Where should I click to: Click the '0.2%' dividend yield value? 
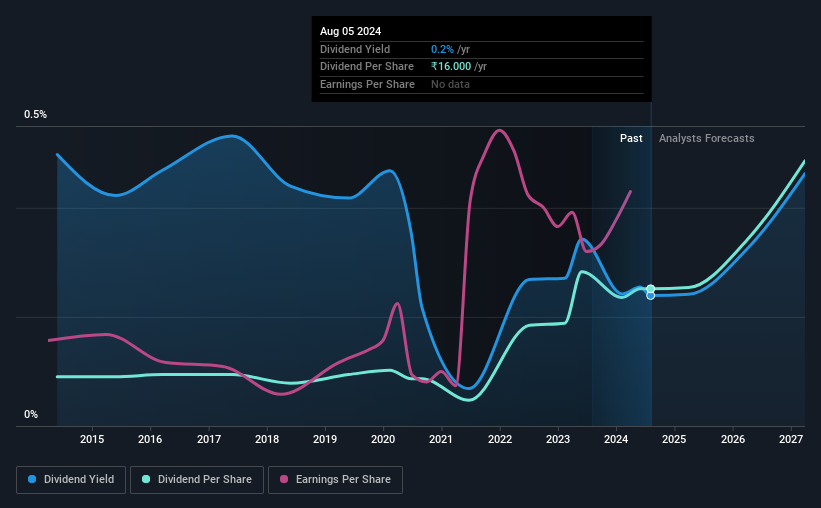click(442, 49)
